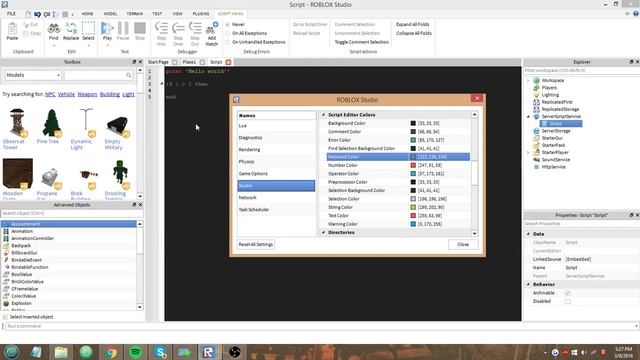Insert the Observation Tower model
This screenshot has width=640, height=360.
point(17,123)
